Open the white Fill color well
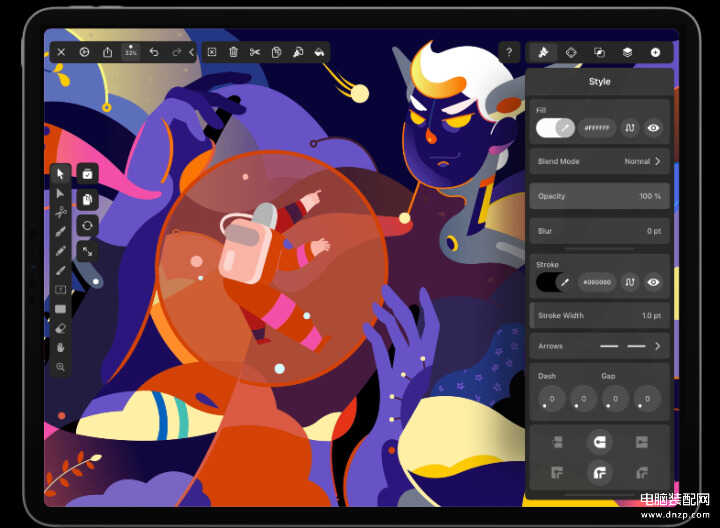Viewport: 720px width, 528px height. click(x=555, y=128)
